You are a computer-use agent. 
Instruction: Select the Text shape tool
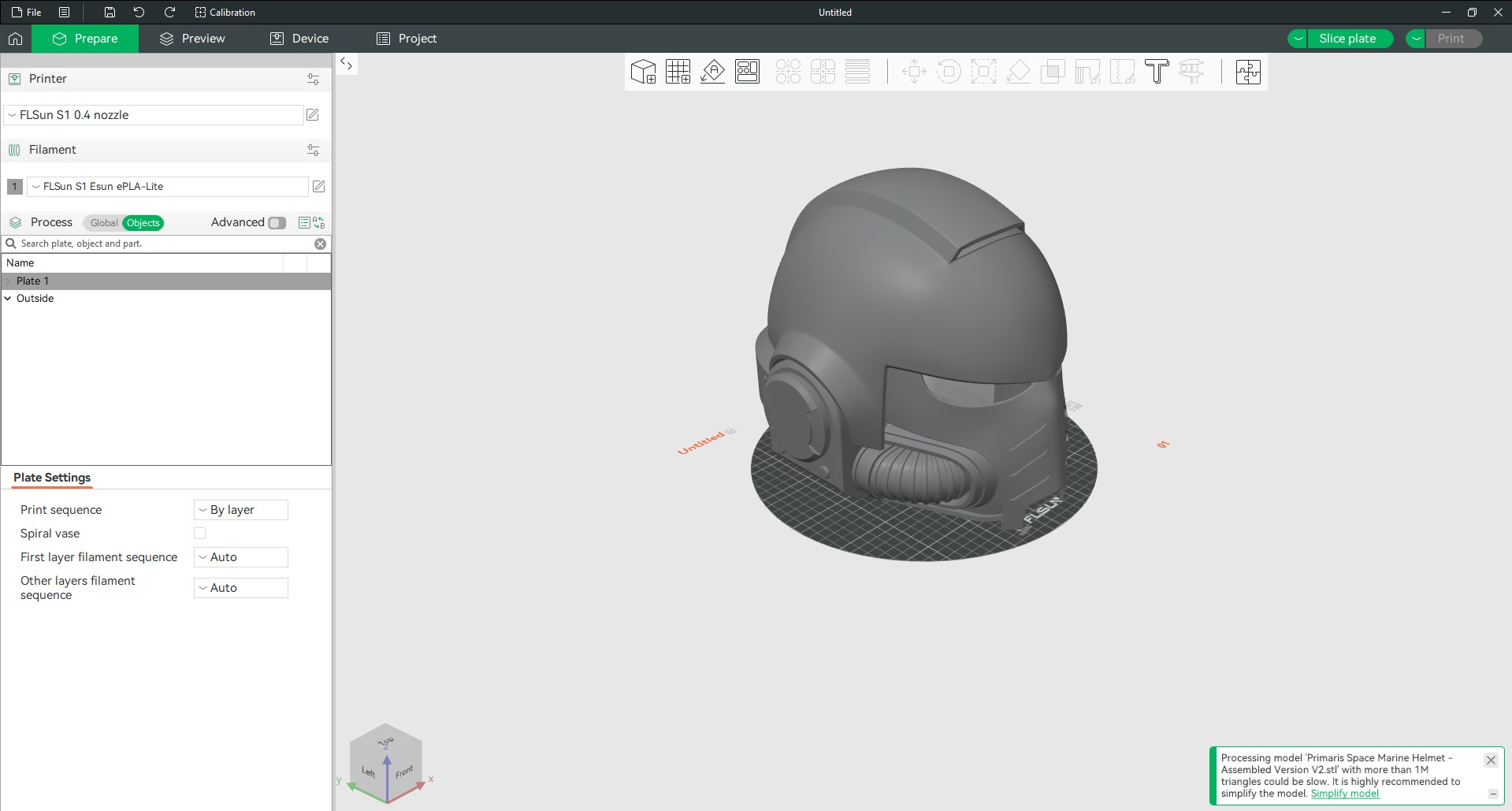coord(1157,73)
